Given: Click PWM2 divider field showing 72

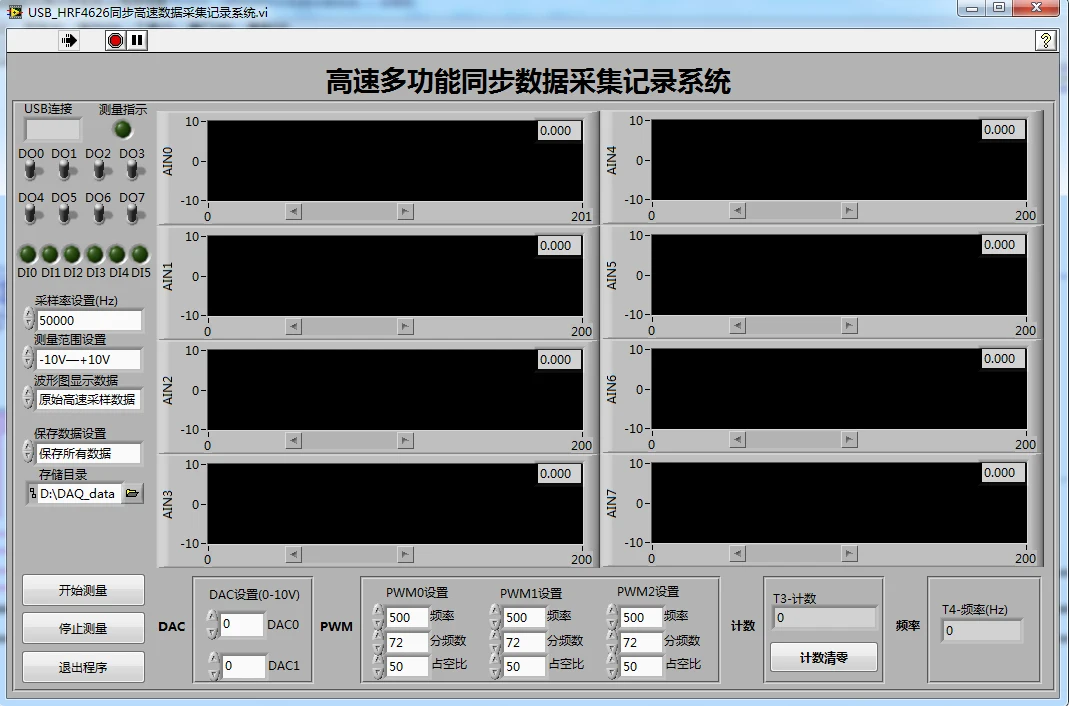Looking at the screenshot, I should (641, 642).
